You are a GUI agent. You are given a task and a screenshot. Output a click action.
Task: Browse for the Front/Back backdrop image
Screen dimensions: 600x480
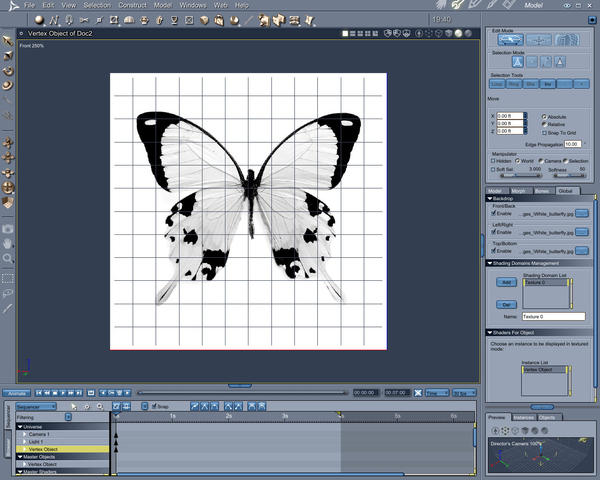[582, 213]
